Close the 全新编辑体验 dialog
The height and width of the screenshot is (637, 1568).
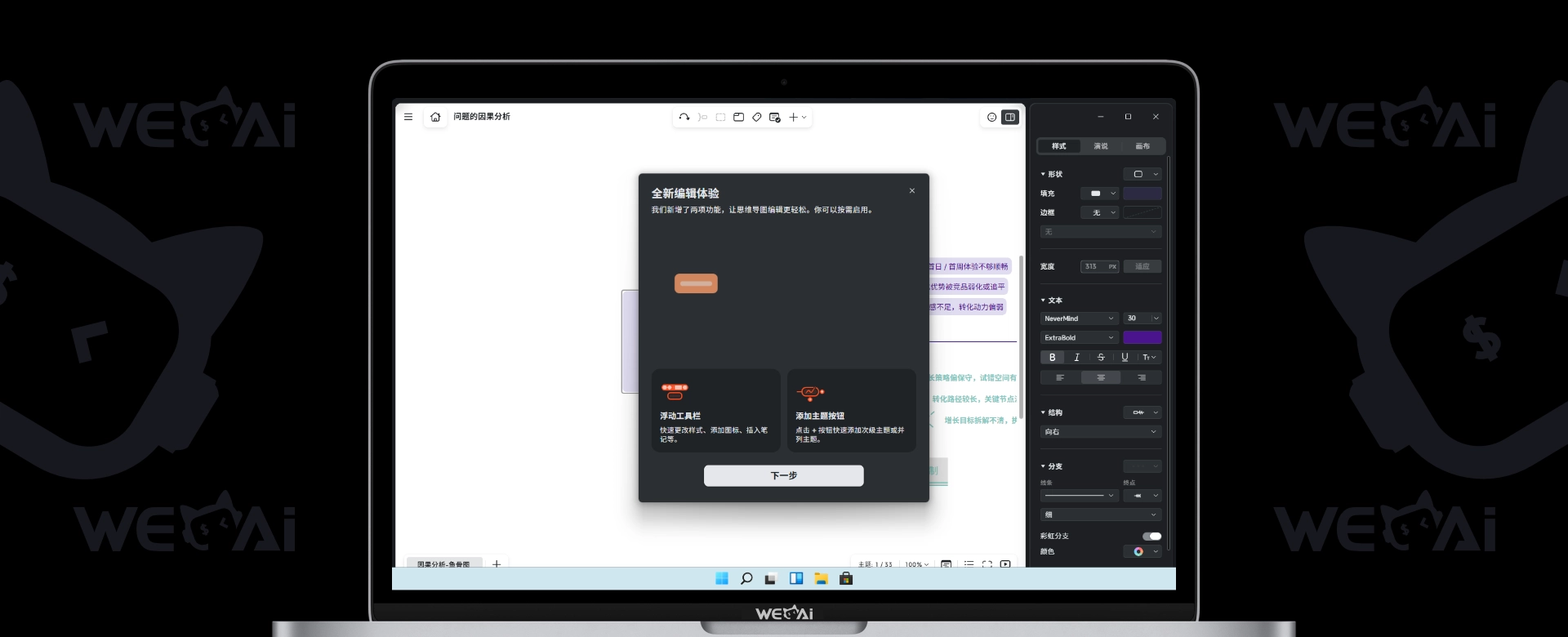click(912, 190)
